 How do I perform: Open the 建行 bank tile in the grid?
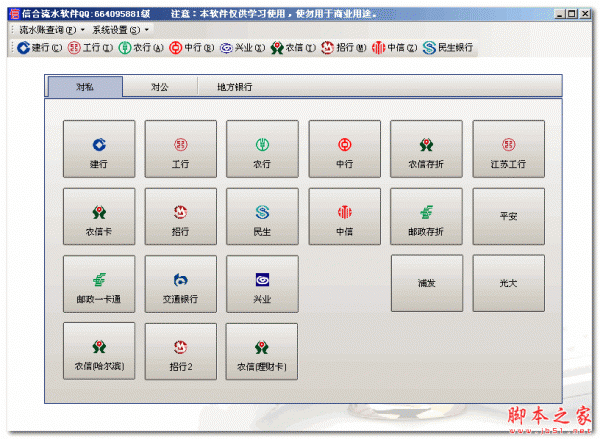pos(99,149)
